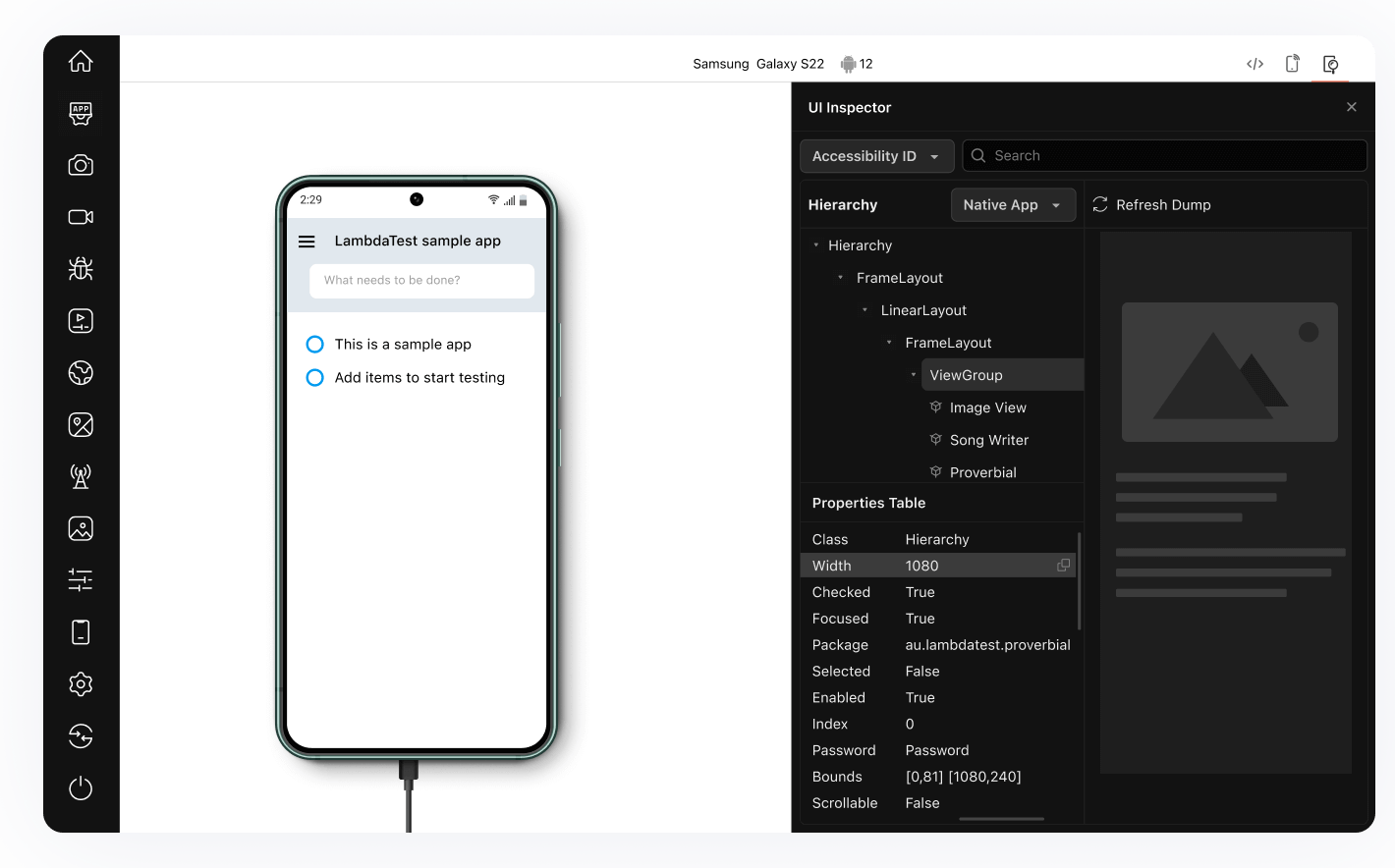This screenshot has width=1395, height=868.
Task: Select the Song Writer tree item
Action: [989, 439]
